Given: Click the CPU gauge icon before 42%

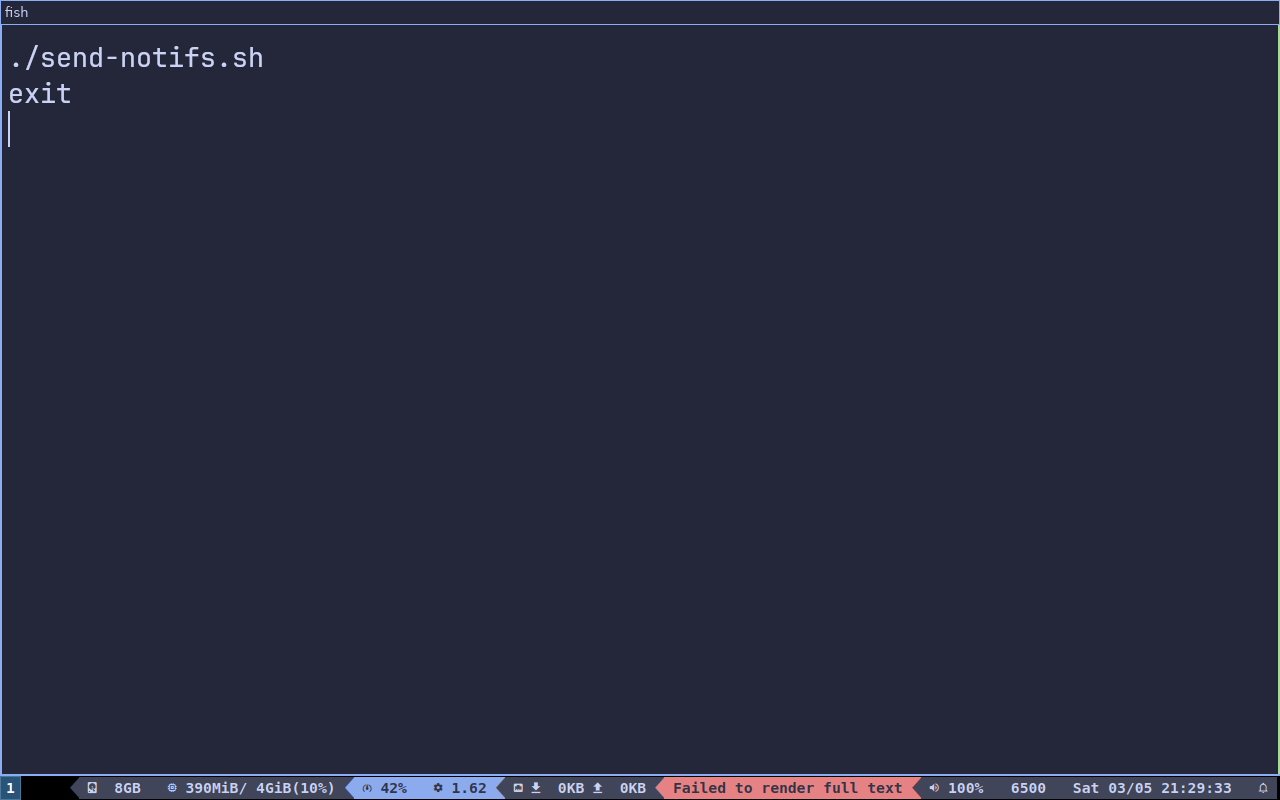Looking at the screenshot, I should click(367, 788).
